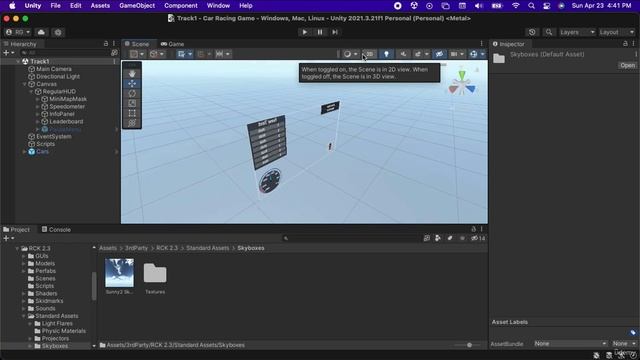Open Gizmos dropdown arrow
The image size is (640, 360).
[x=482, y=54]
